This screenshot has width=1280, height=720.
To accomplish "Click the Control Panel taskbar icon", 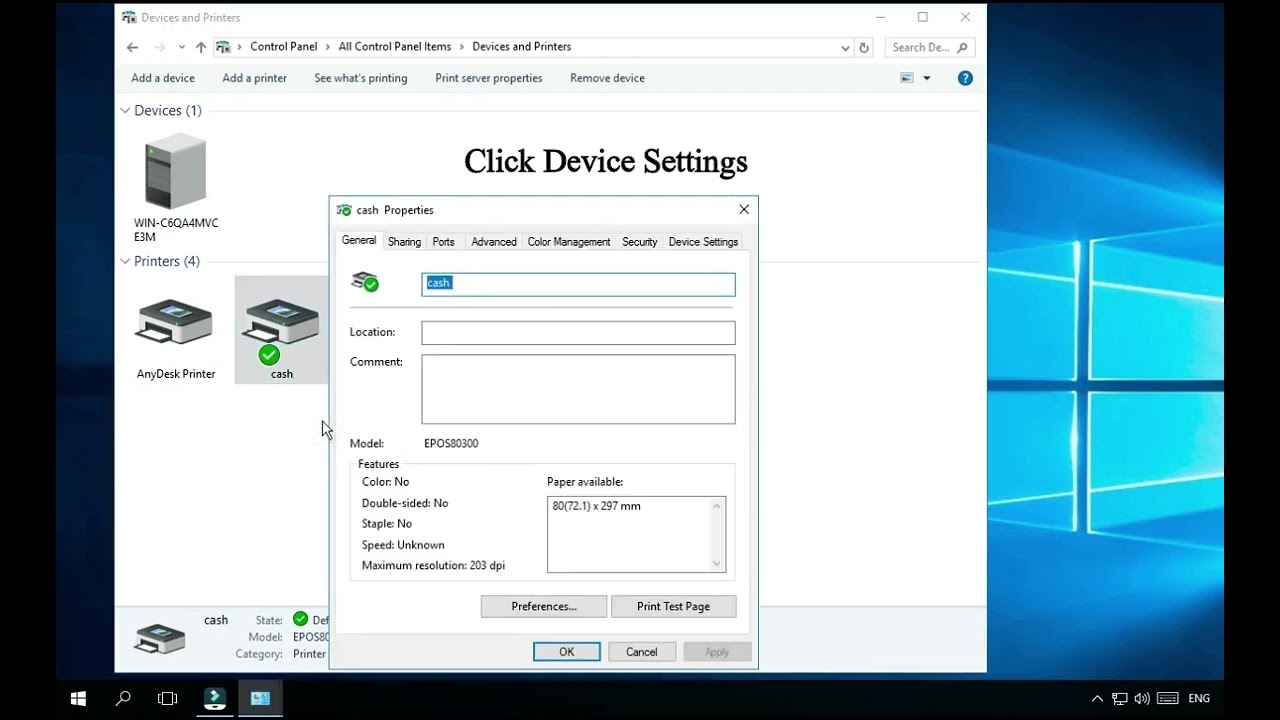I will point(260,699).
